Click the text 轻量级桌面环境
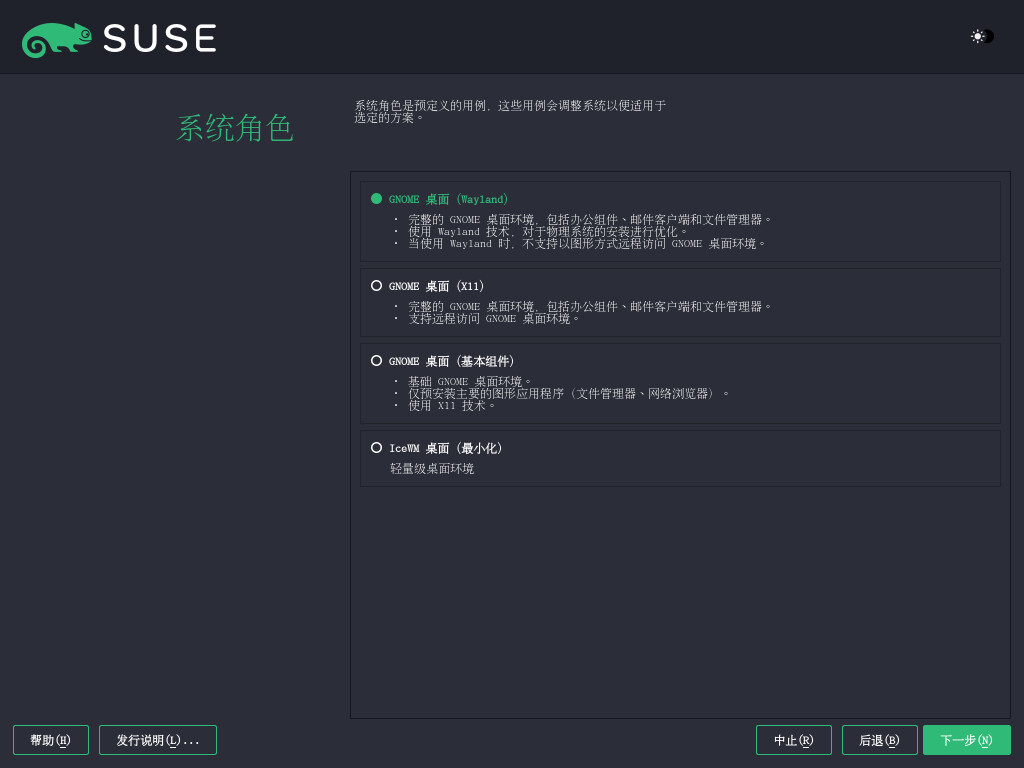 click(432, 469)
